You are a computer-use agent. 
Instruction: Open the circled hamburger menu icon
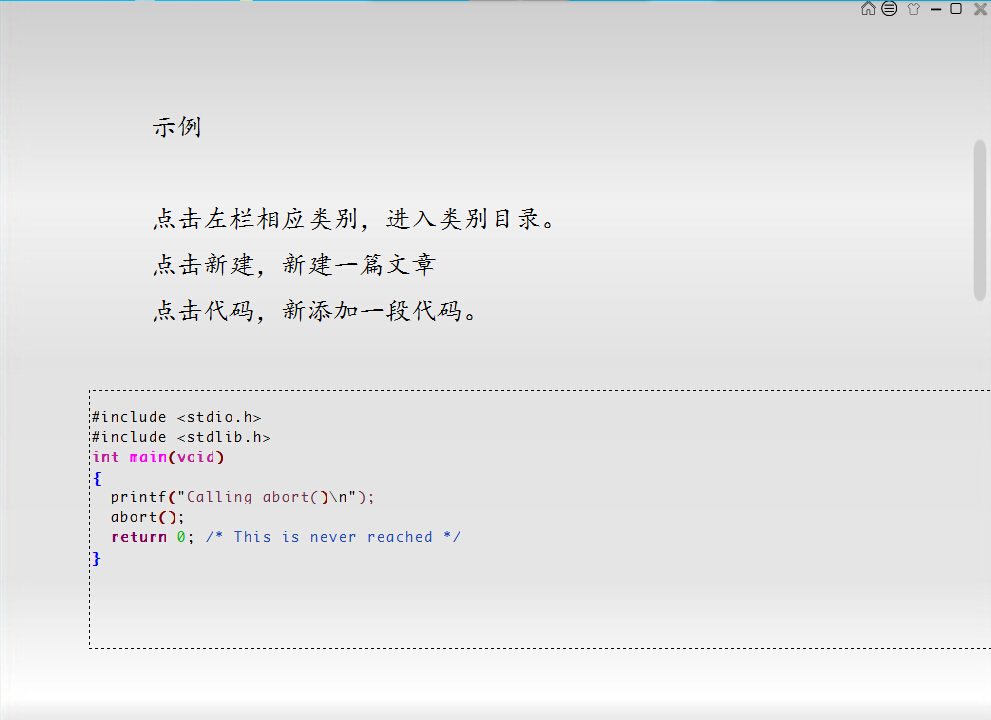[889, 8]
